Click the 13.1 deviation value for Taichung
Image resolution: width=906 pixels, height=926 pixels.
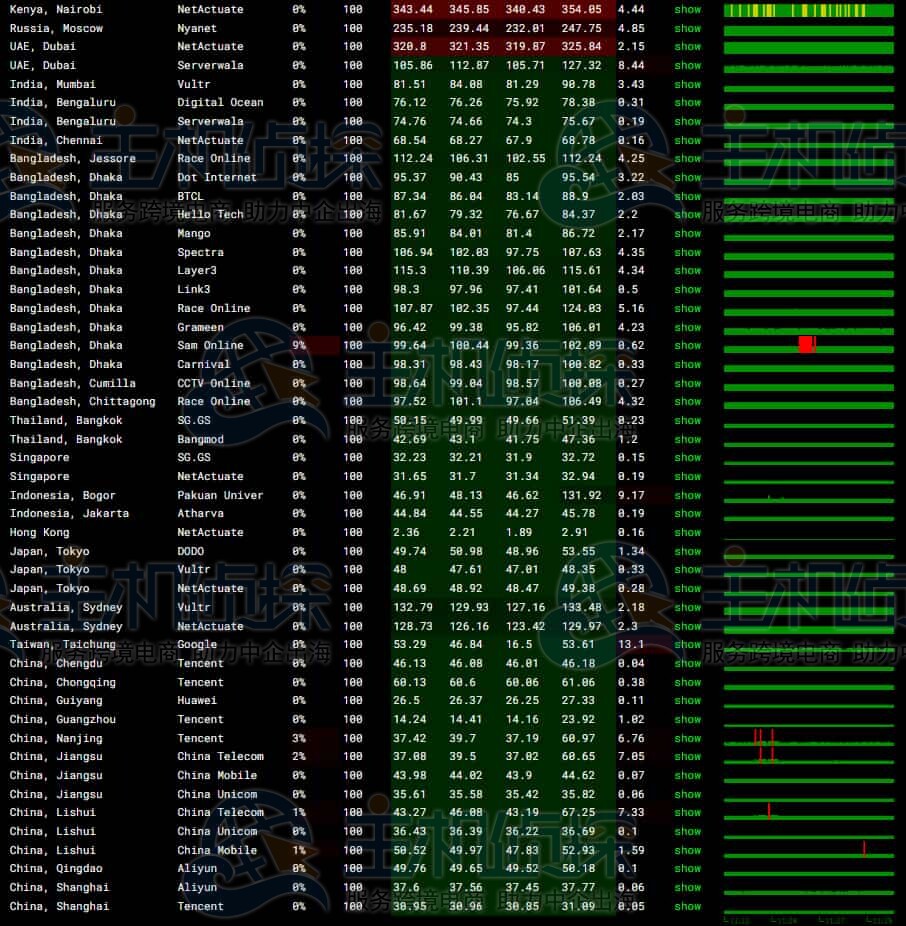tap(631, 644)
